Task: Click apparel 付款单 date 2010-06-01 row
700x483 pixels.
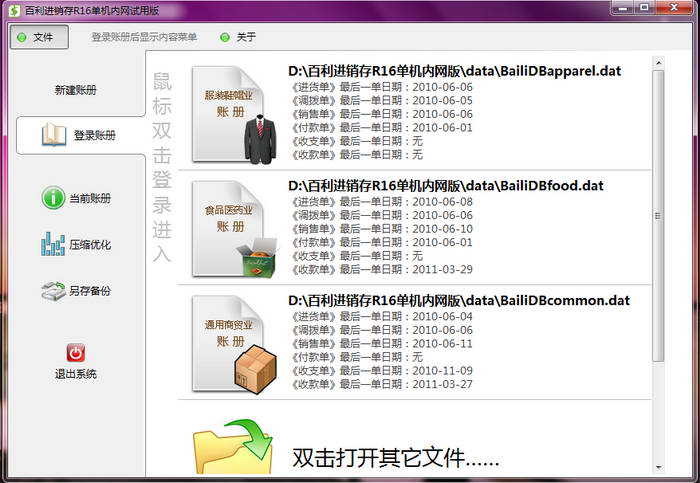Action: coord(381,128)
